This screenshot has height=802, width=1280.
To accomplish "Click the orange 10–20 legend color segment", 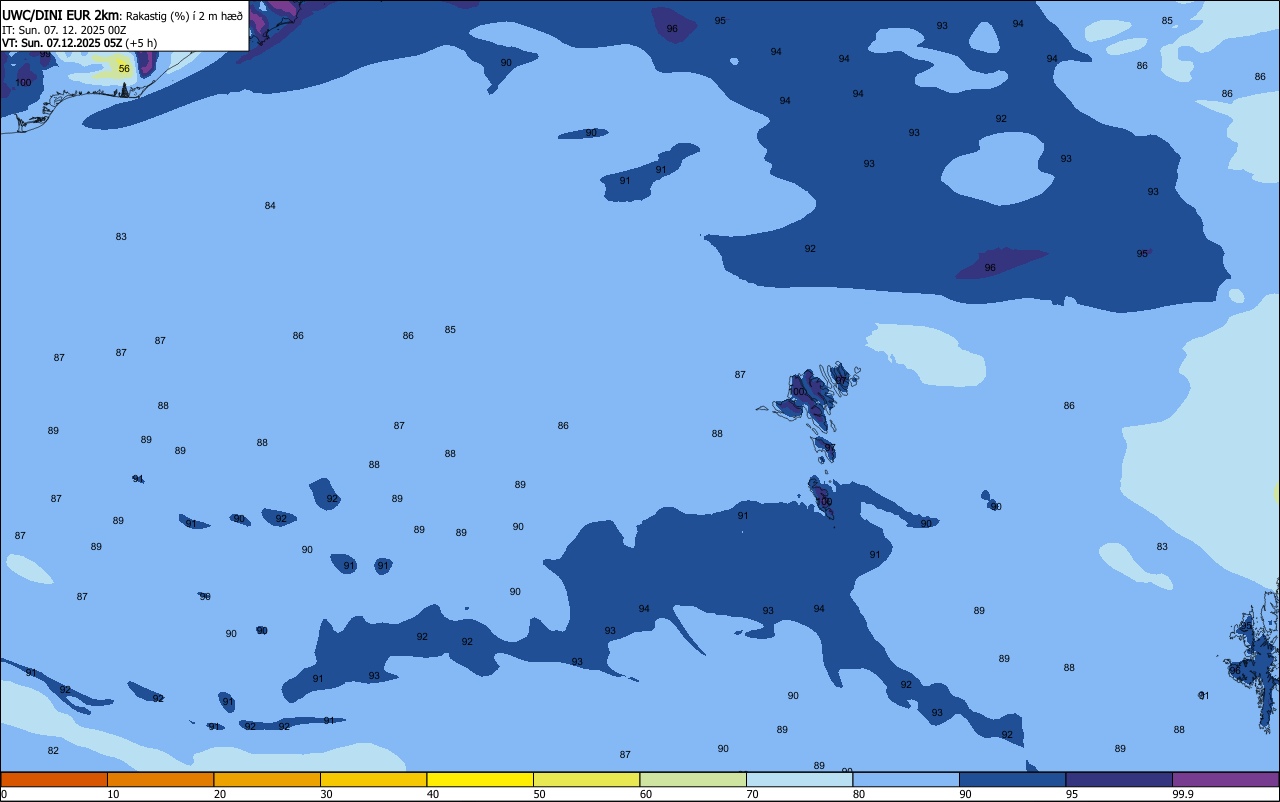I will point(160,779).
